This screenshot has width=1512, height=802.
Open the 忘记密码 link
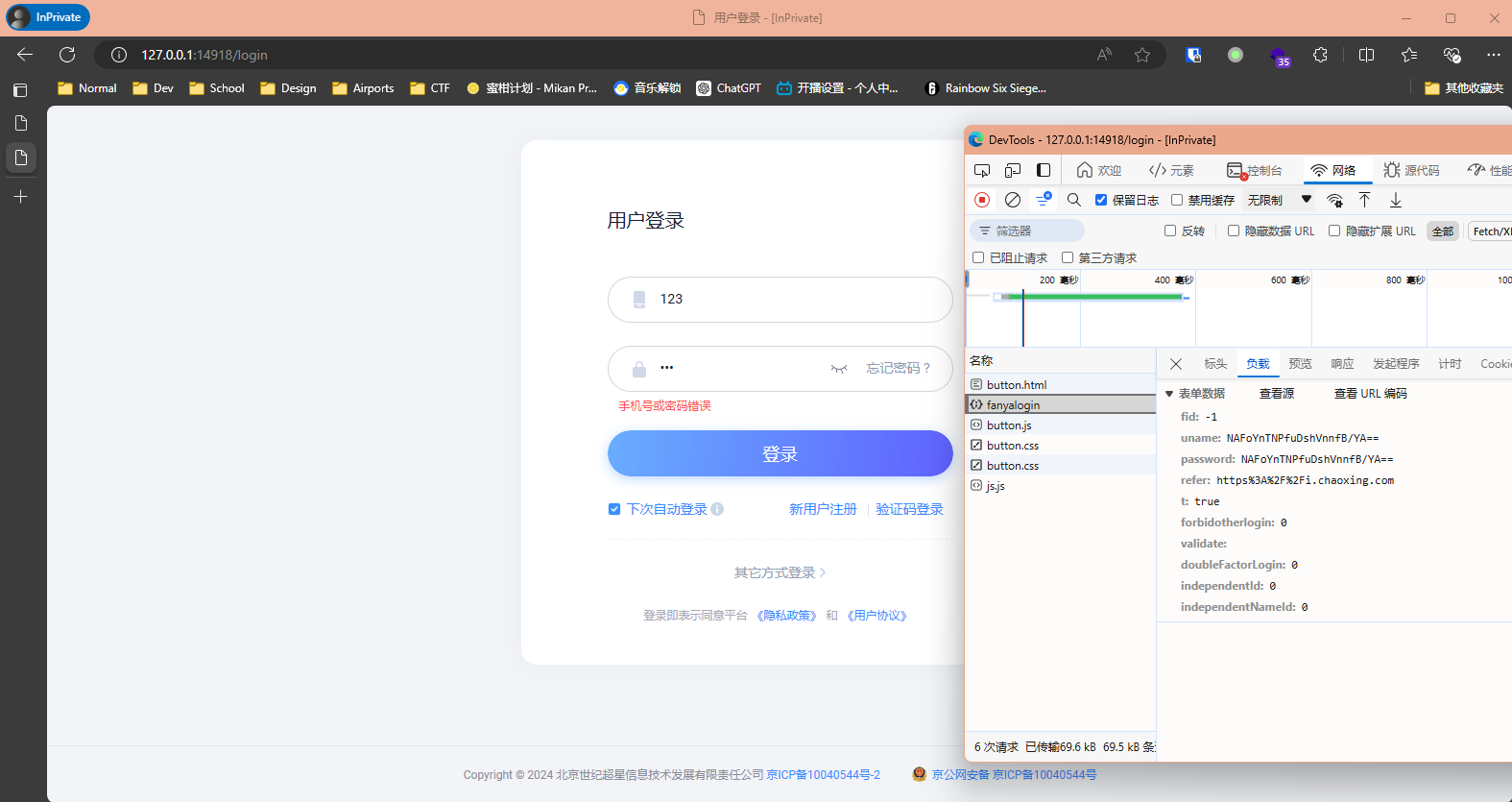[898, 369]
